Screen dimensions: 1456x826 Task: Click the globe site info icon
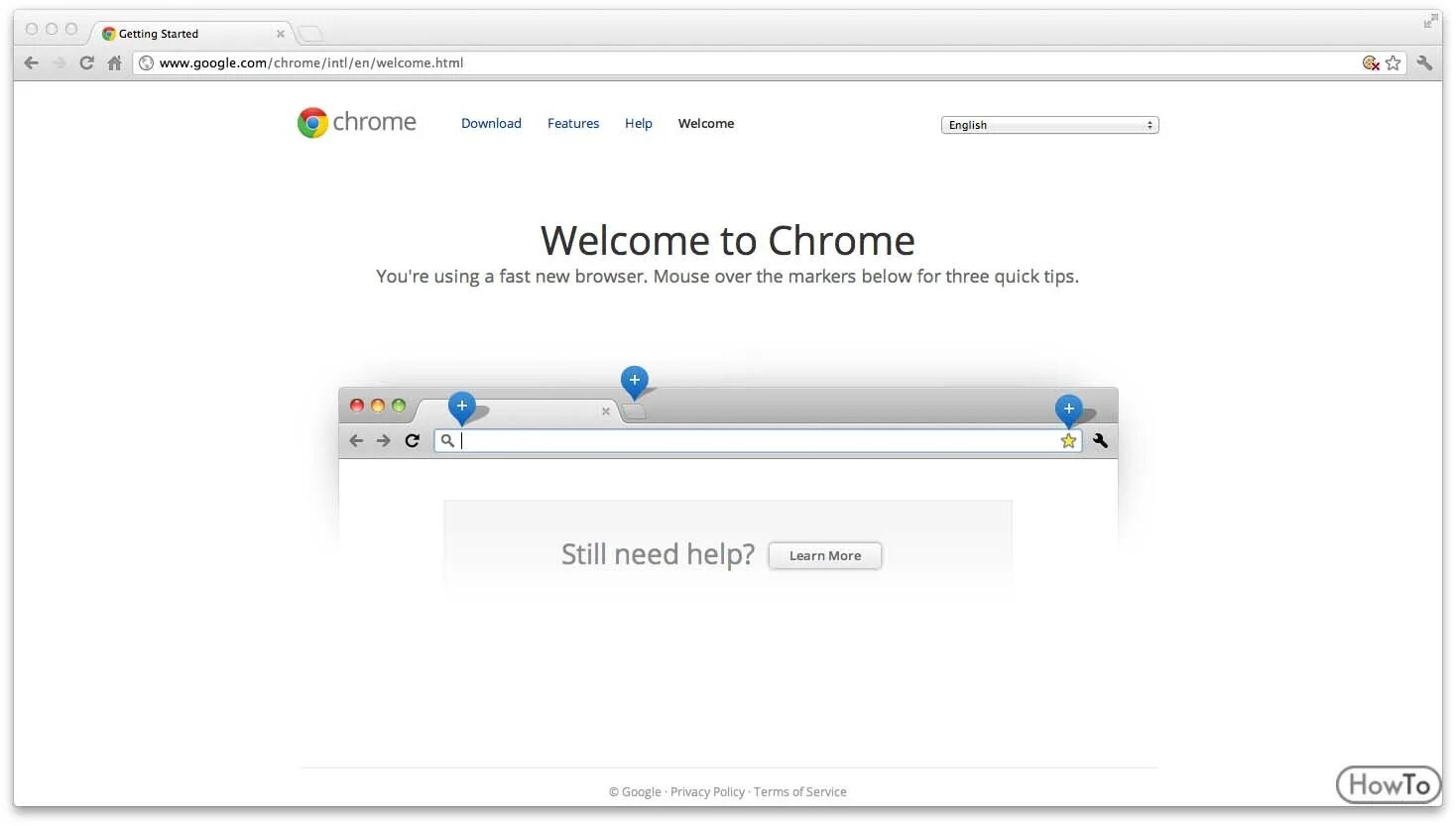pos(147,62)
